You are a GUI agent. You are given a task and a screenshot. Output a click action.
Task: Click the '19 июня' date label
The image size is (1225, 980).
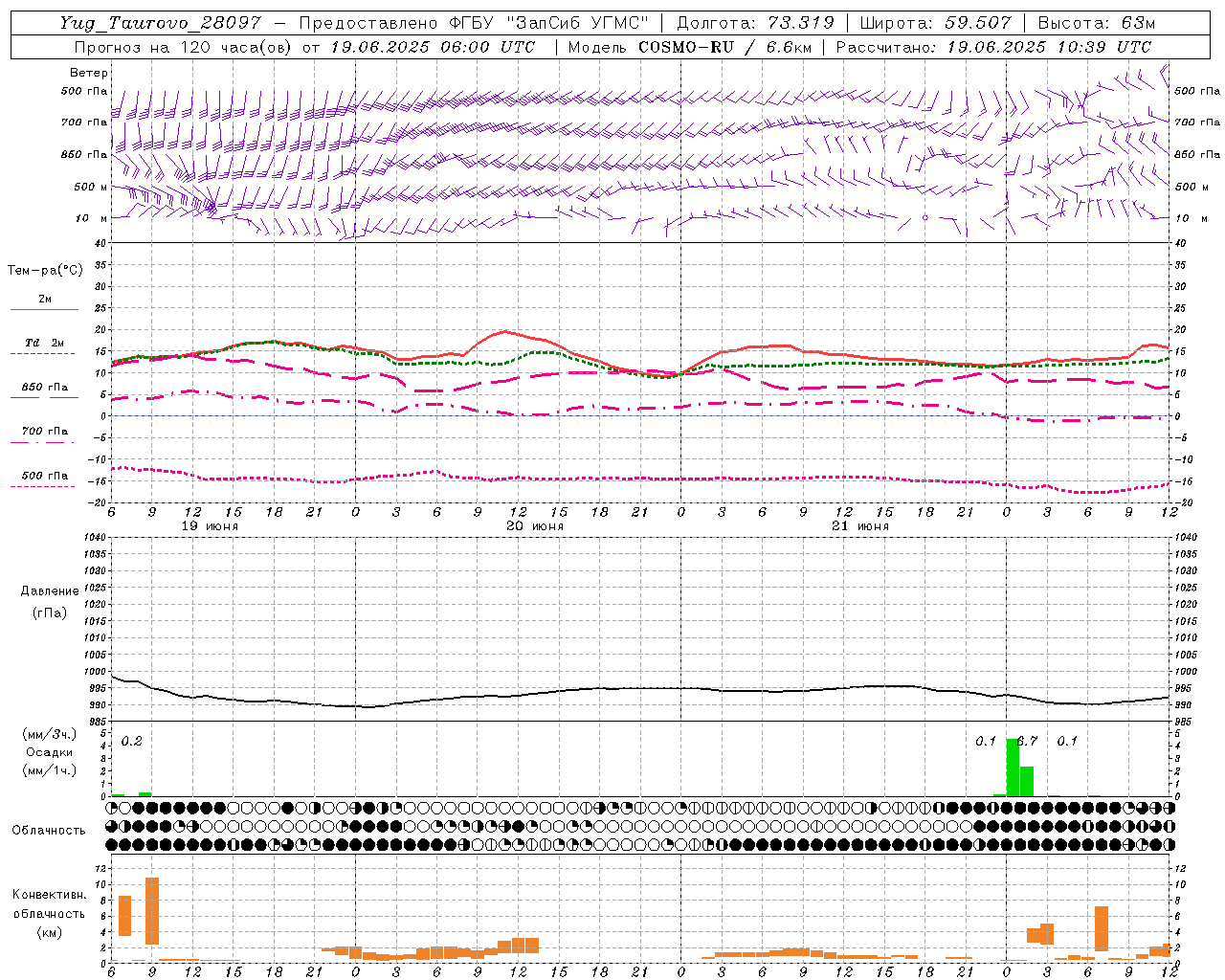210,526
